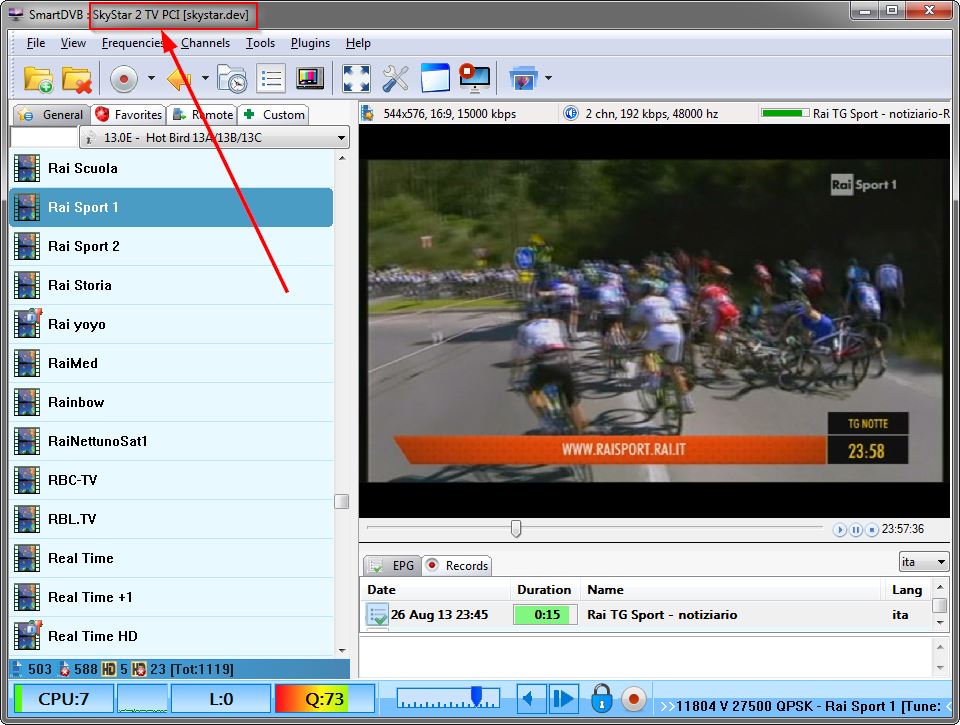Switch to the Remote tab
Image resolution: width=960 pixels, height=725 pixels.
click(202, 115)
